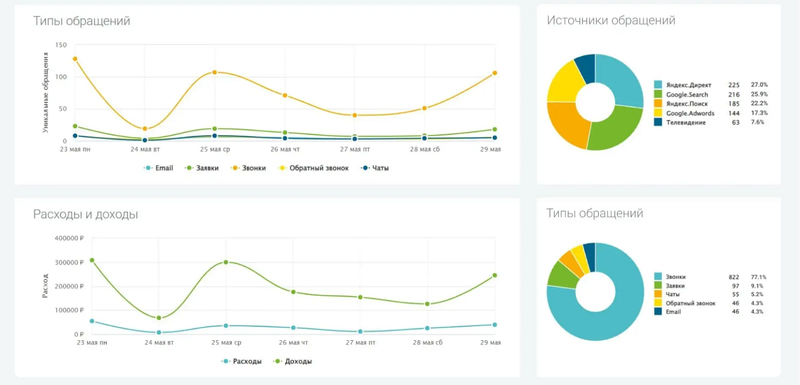Toggle Email series in top chart legend
The width and height of the screenshot is (800, 385).
pyautogui.click(x=159, y=168)
